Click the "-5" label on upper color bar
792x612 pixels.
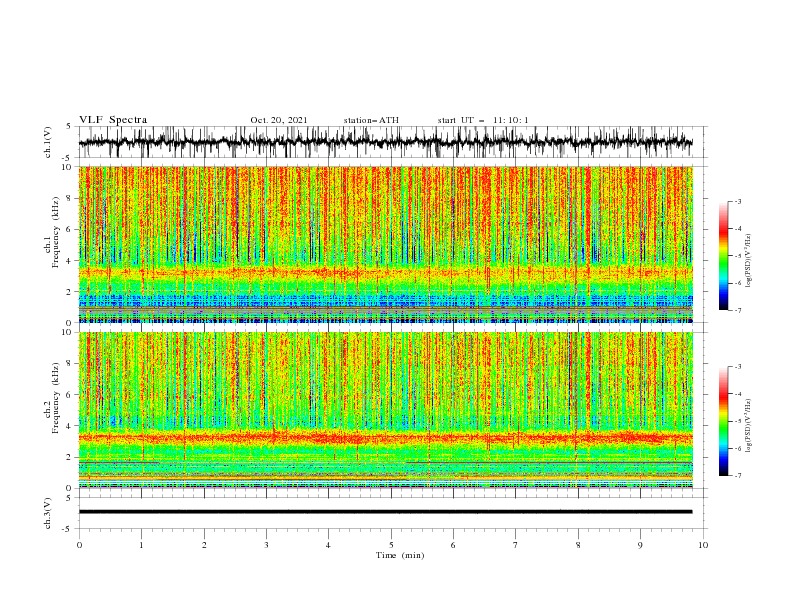coord(738,256)
